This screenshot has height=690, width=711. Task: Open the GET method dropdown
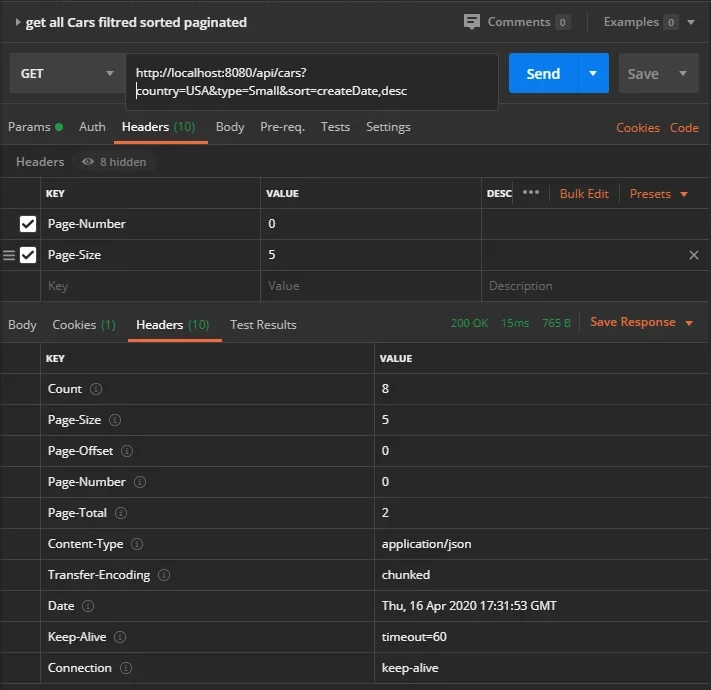tap(68, 73)
